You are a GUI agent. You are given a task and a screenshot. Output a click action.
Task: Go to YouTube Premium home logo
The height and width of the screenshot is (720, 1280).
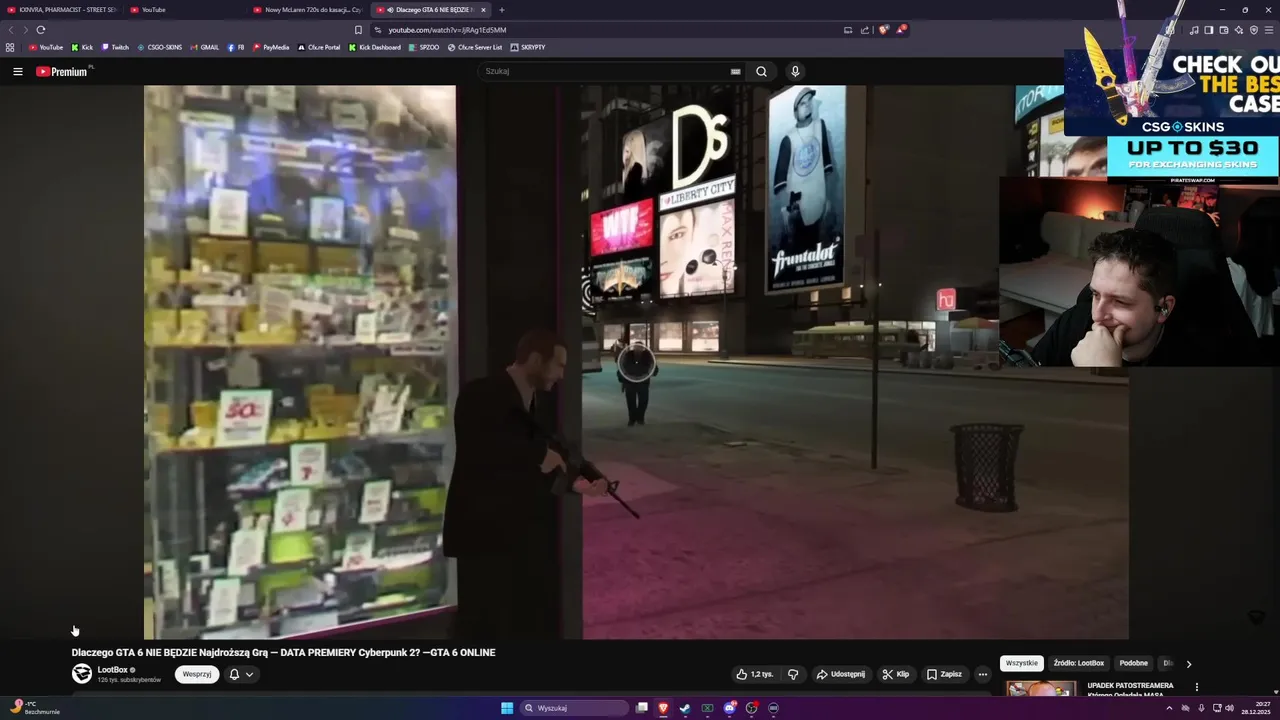62,71
